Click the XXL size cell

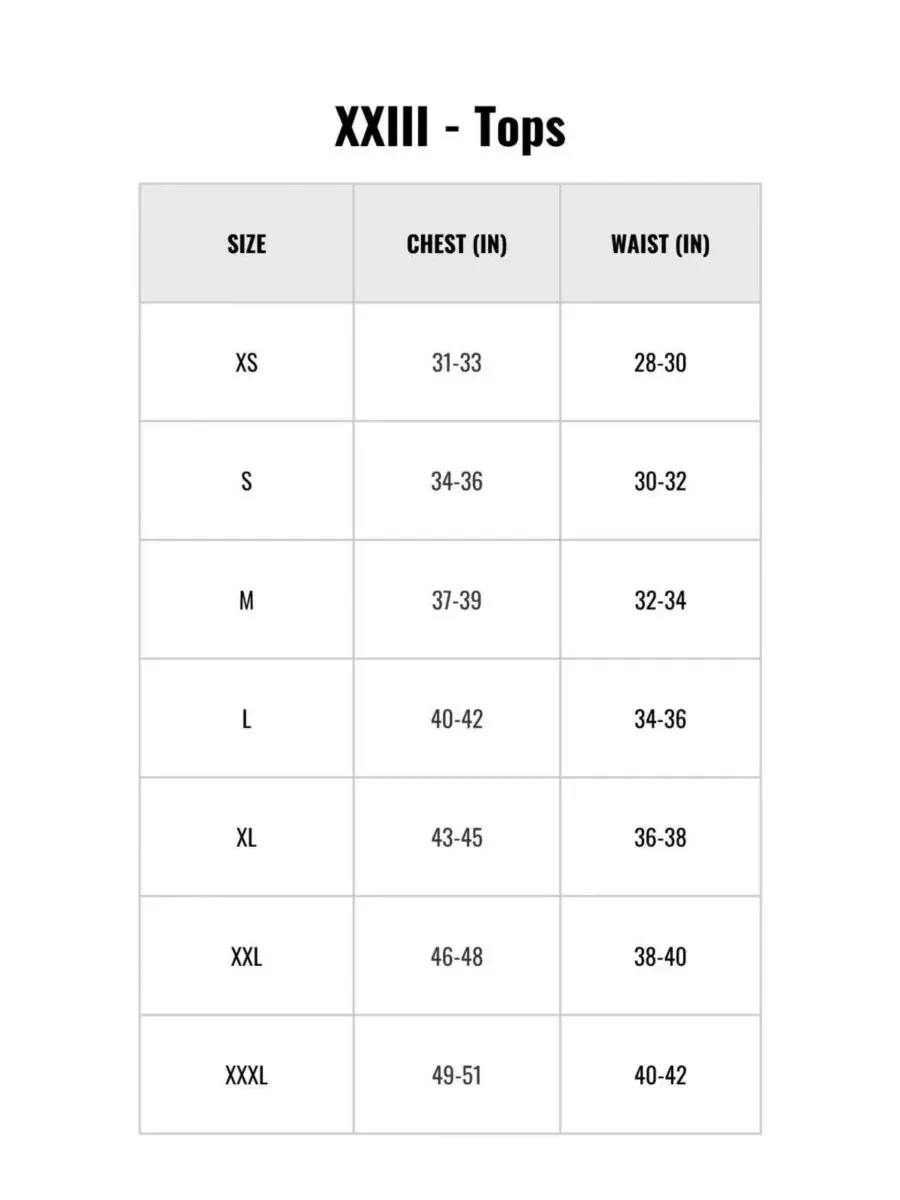247,957
